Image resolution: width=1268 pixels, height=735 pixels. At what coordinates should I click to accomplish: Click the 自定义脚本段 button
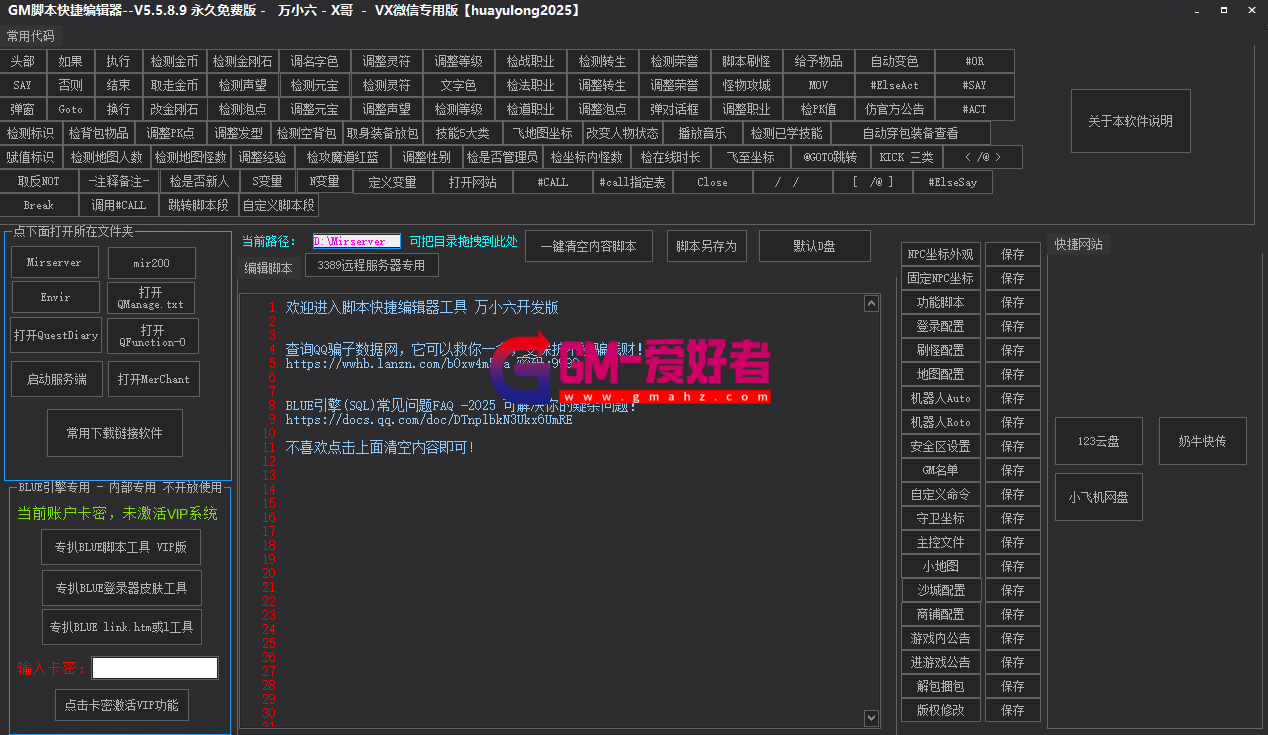tap(279, 205)
